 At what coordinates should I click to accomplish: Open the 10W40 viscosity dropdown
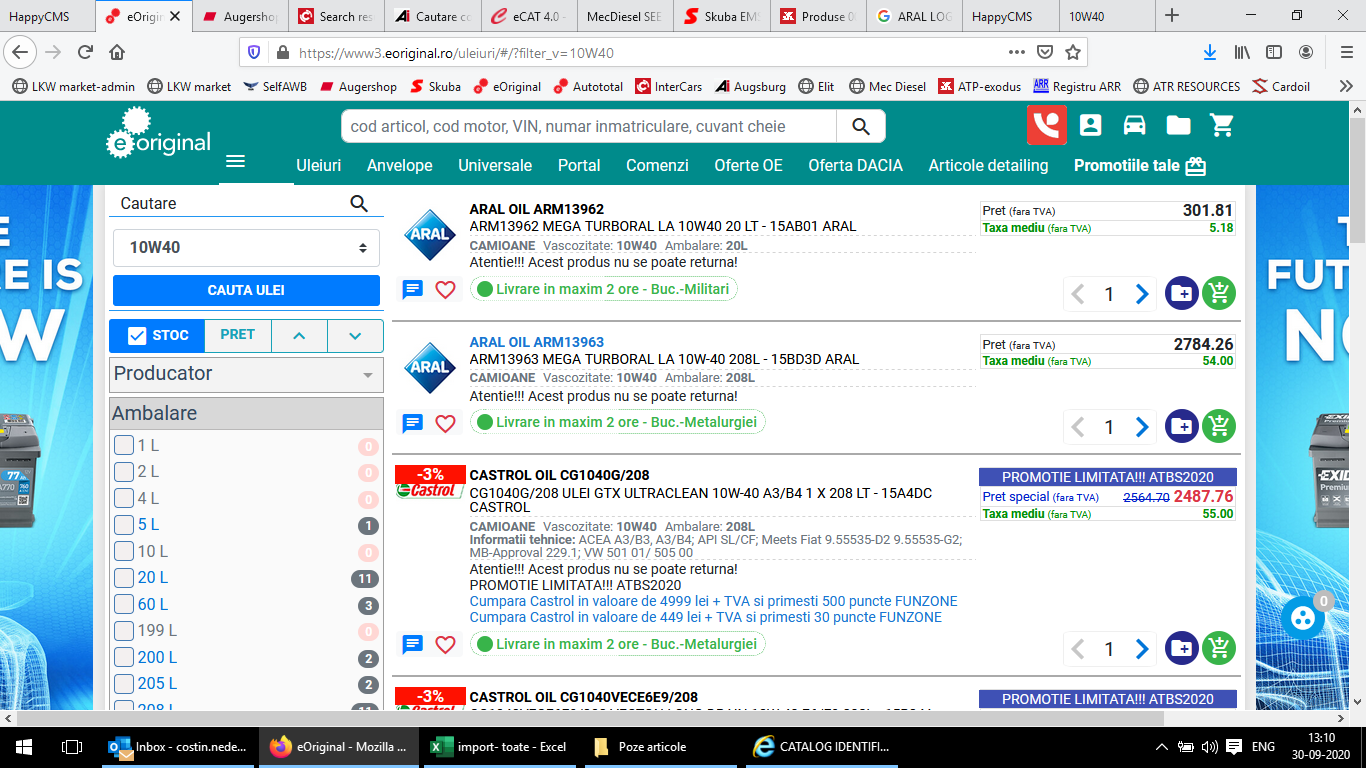(246, 247)
